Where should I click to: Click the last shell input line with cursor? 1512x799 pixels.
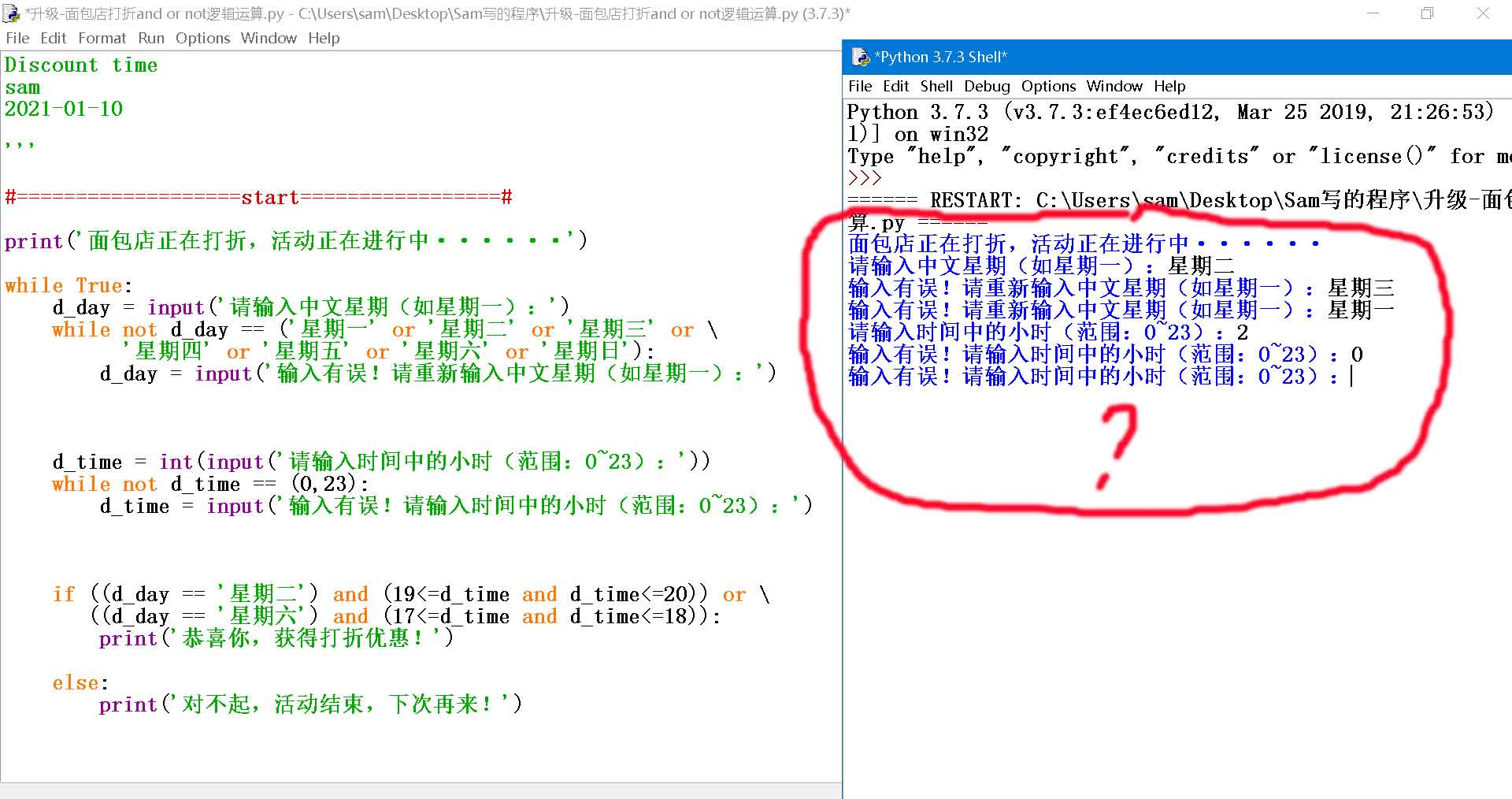[1100, 377]
